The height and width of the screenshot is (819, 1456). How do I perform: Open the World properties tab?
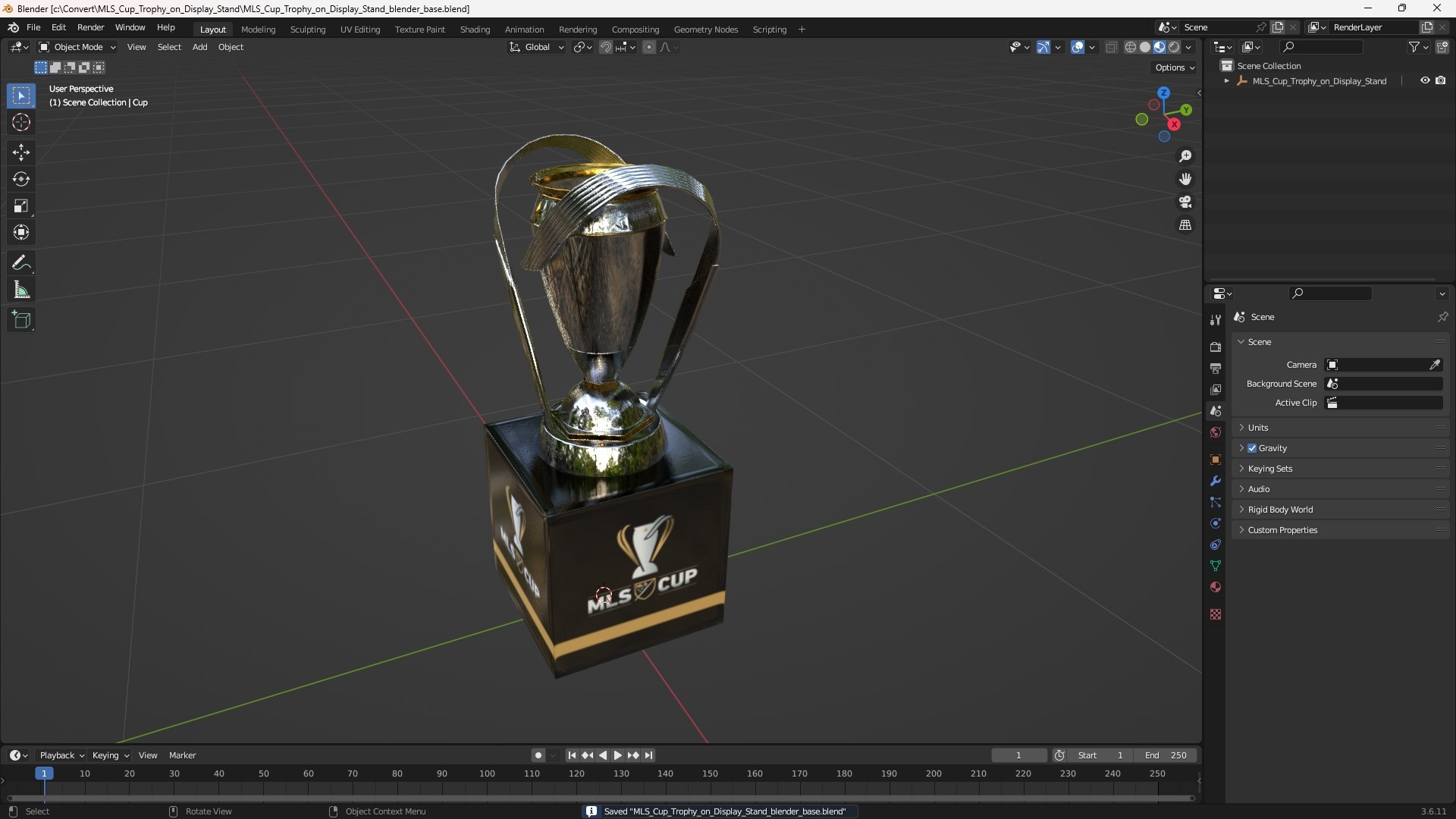click(x=1216, y=432)
